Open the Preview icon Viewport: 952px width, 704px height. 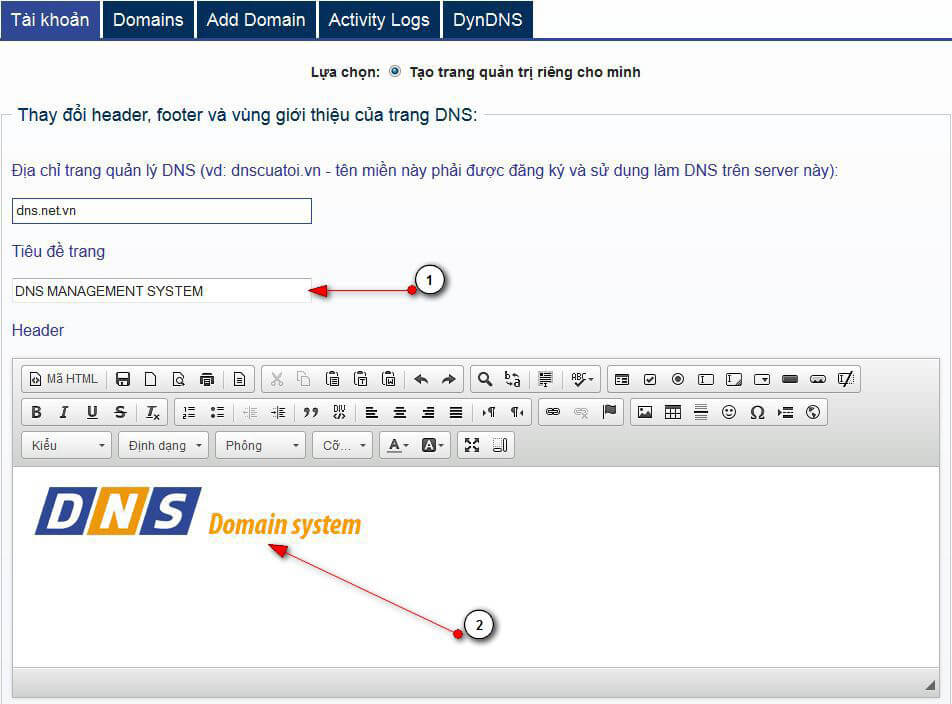pos(178,379)
